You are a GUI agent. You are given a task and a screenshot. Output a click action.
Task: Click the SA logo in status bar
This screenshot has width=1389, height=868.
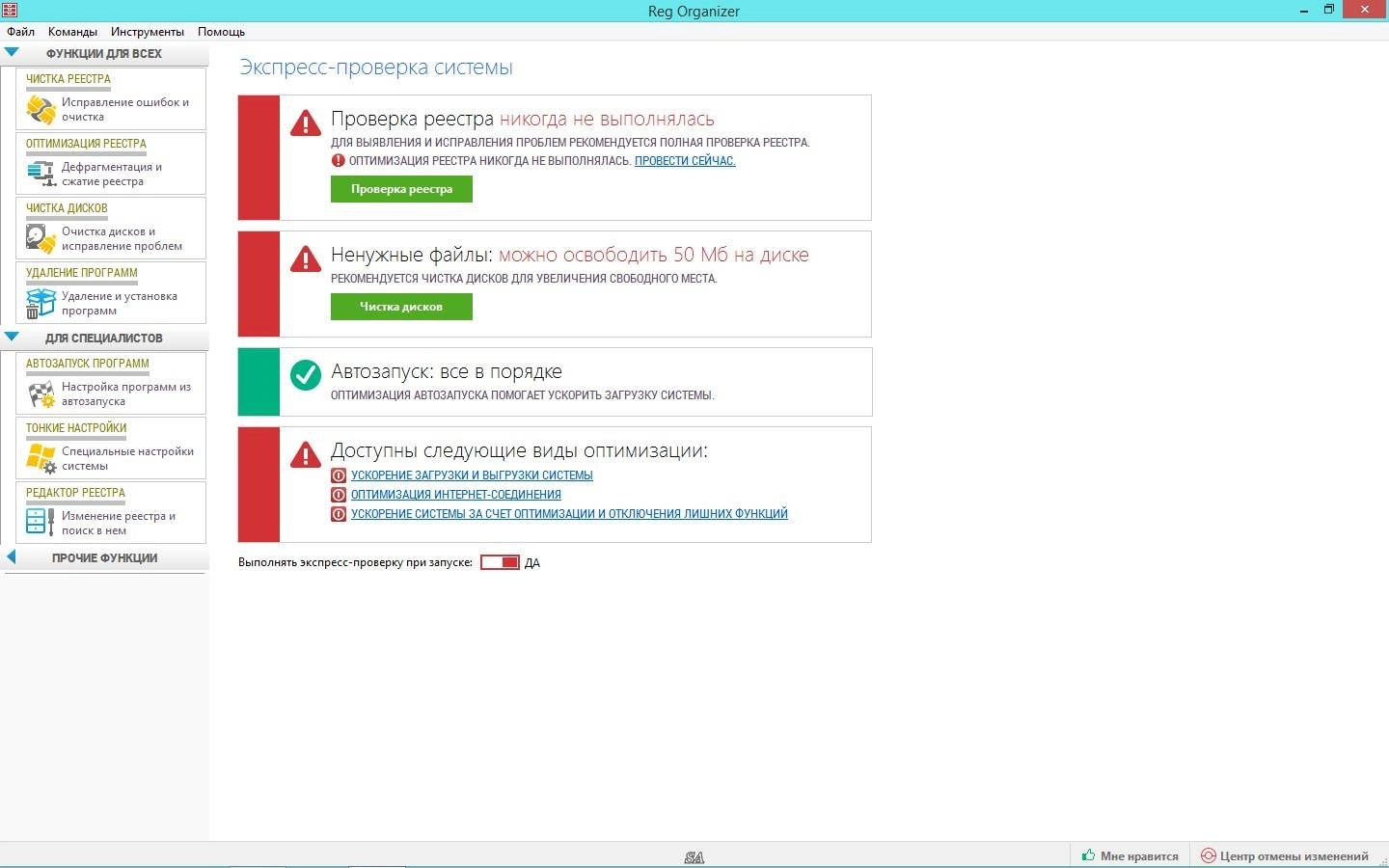694,856
